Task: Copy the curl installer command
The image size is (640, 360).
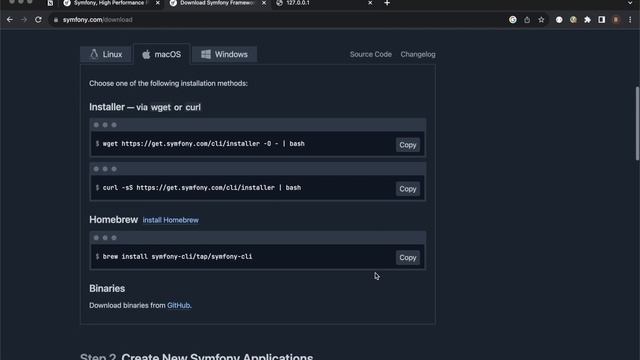Action: pyautogui.click(x=407, y=189)
